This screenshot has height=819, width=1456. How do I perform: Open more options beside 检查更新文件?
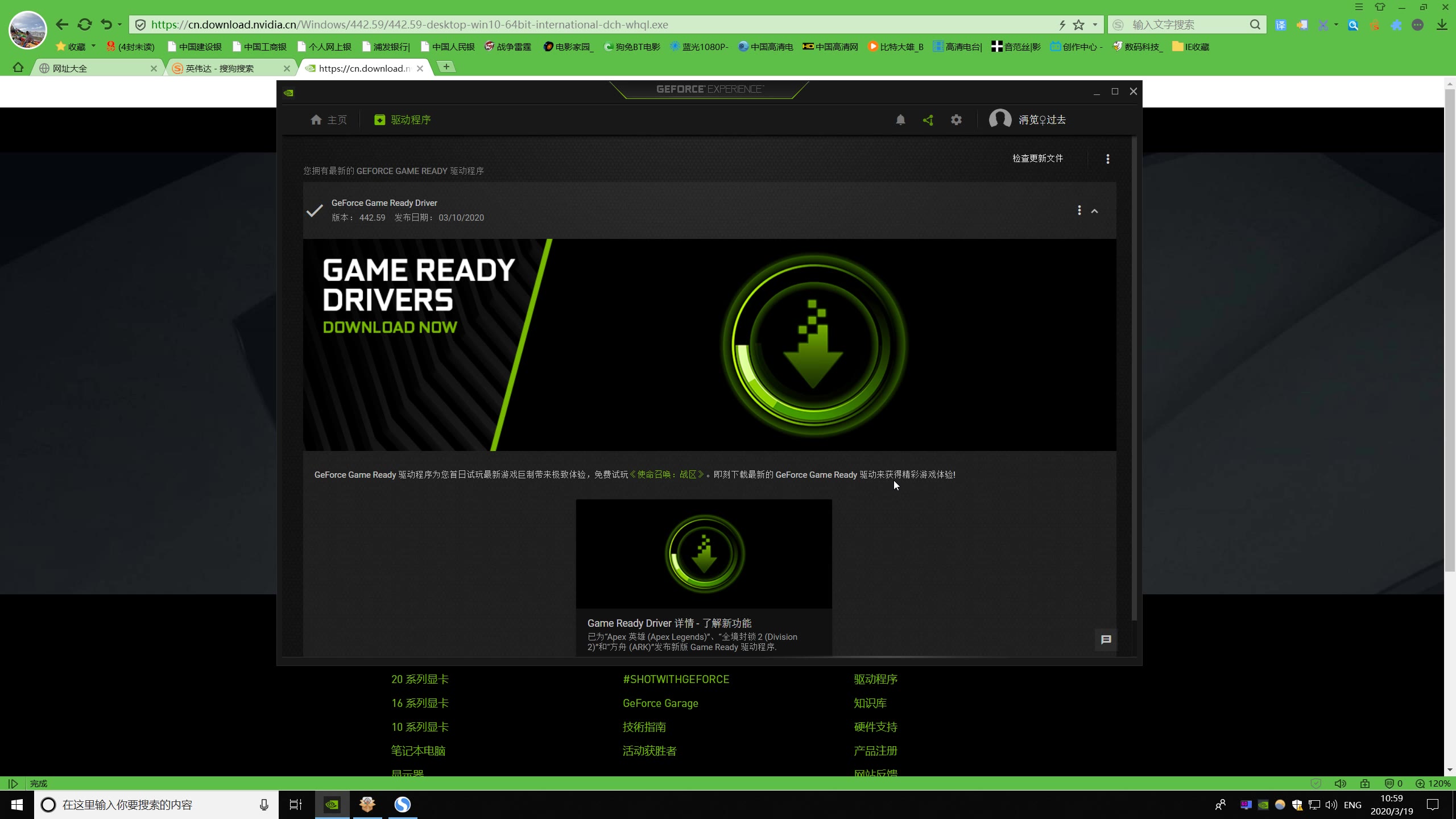pos(1107,159)
